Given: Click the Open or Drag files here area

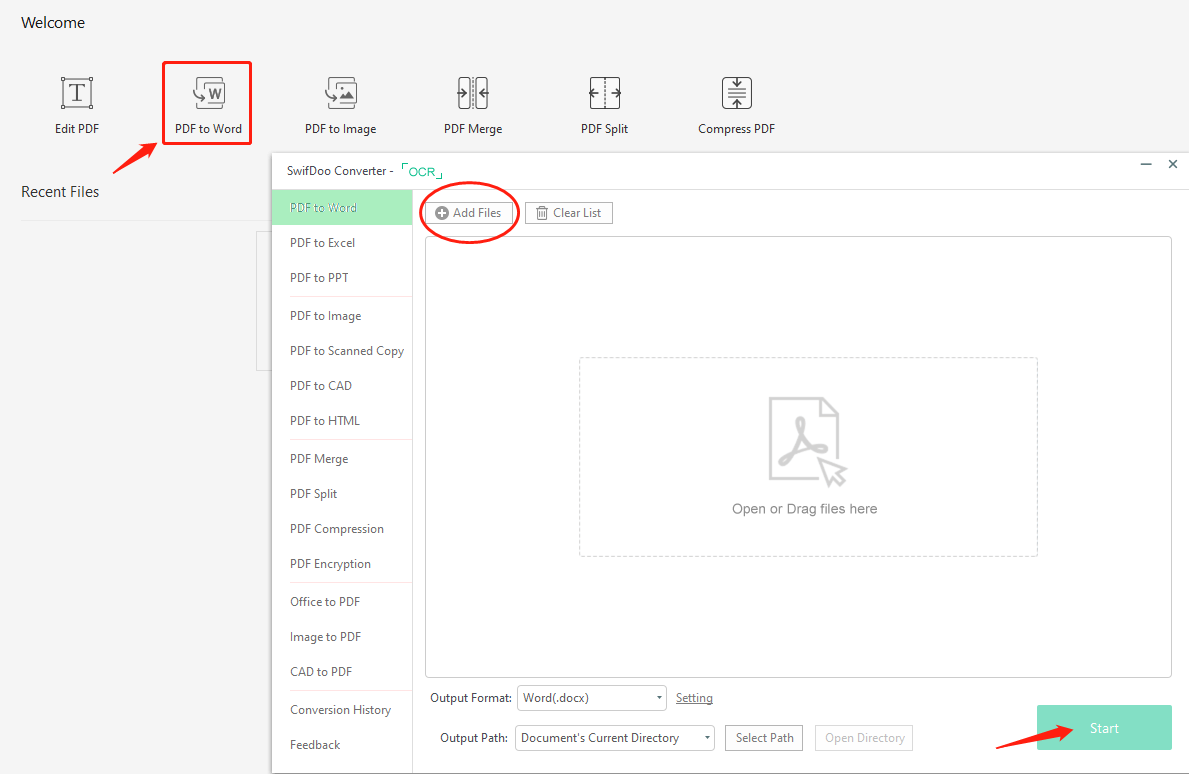Looking at the screenshot, I should click(x=808, y=457).
